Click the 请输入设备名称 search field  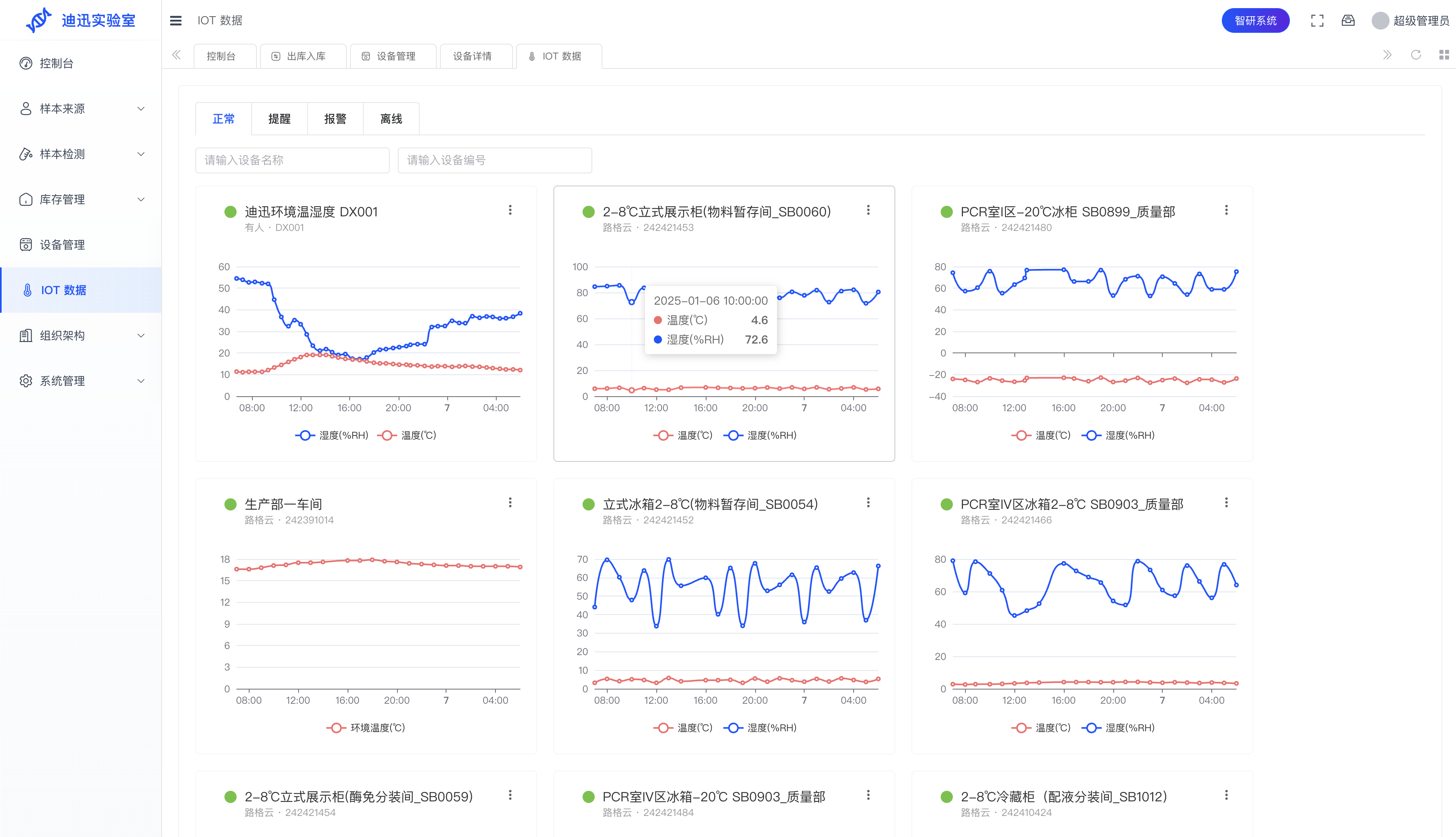[292, 160]
